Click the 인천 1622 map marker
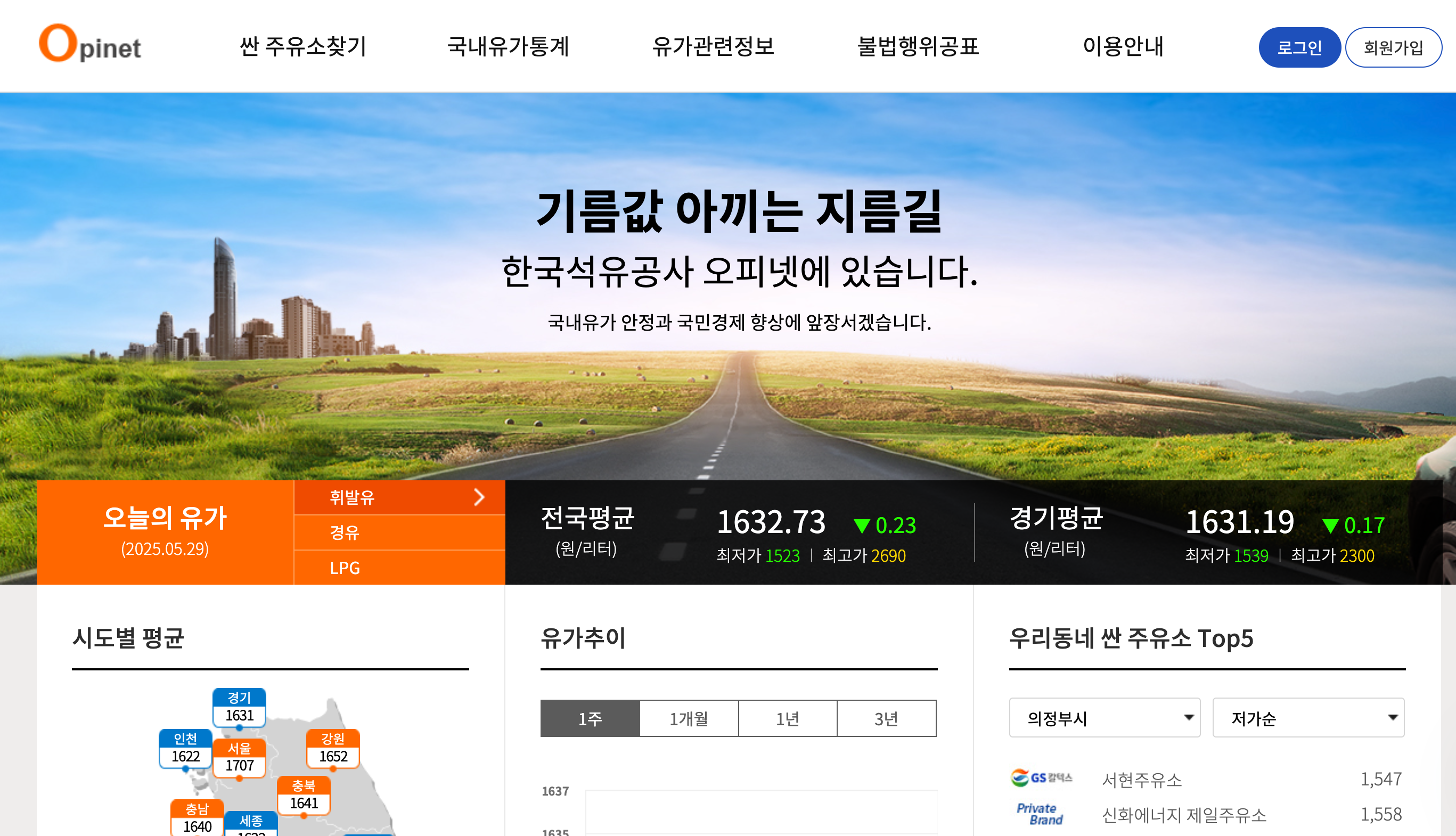 point(185,748)
